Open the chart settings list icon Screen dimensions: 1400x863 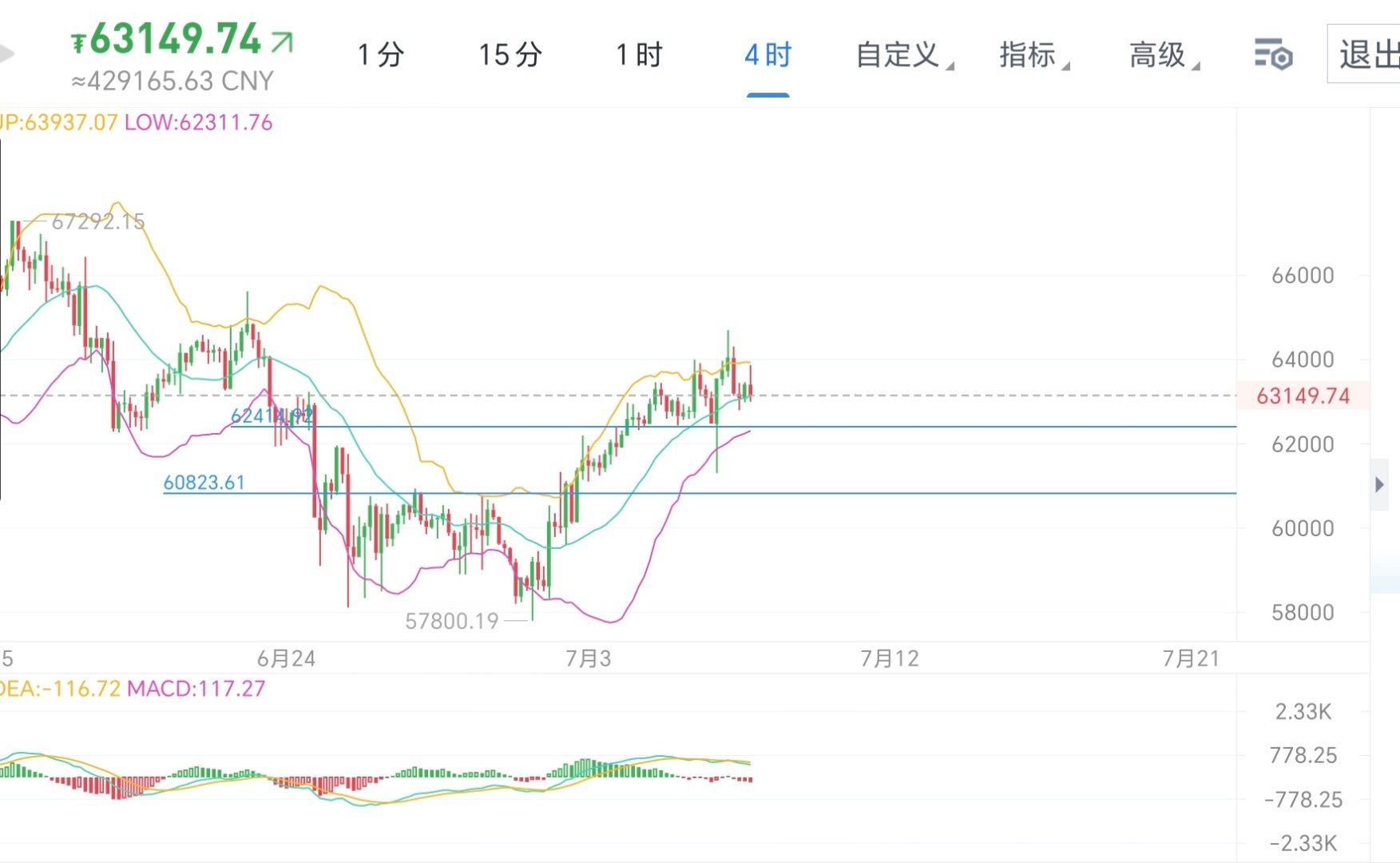pyautogui.click(x=1273, y=54)
